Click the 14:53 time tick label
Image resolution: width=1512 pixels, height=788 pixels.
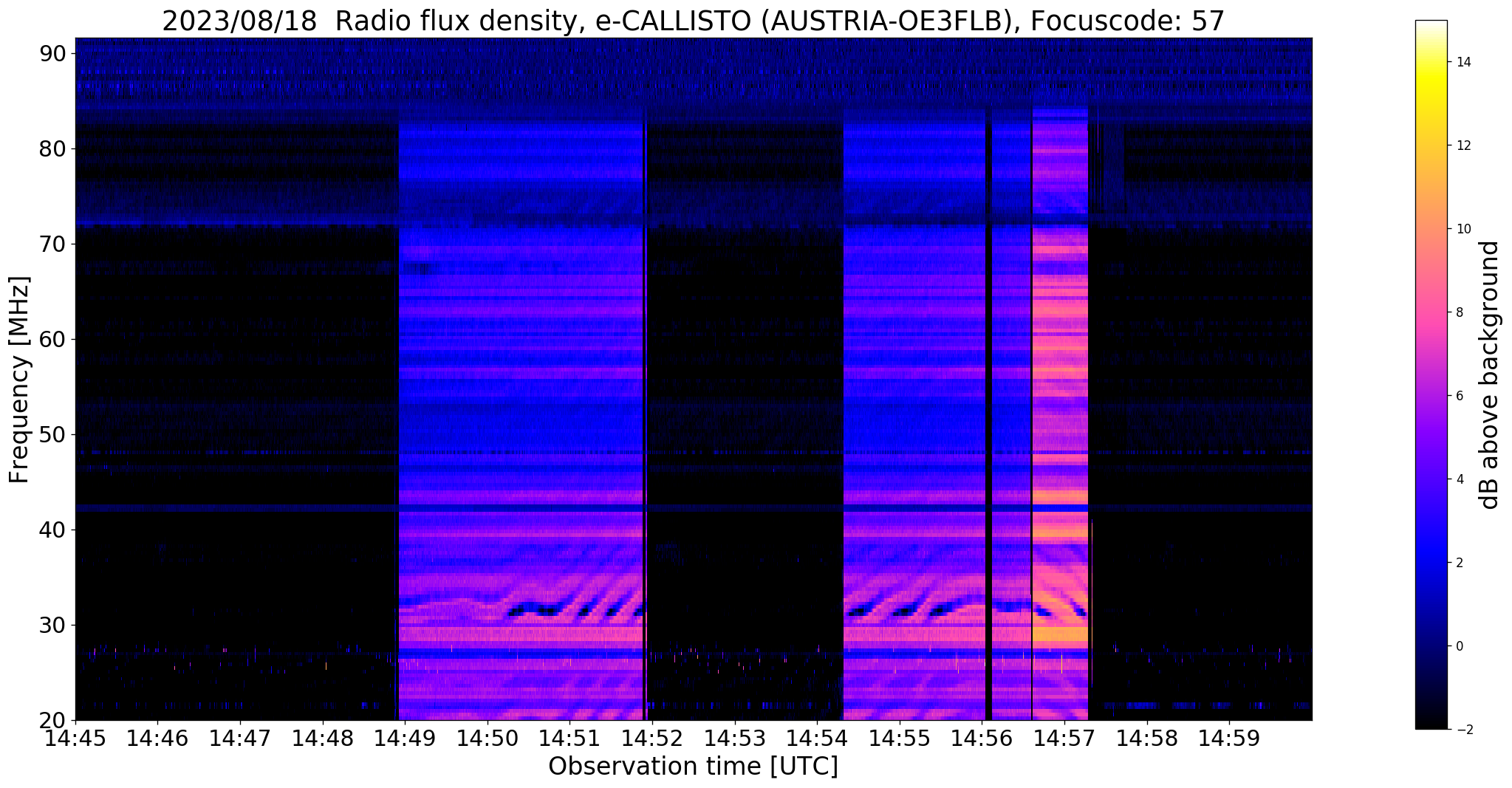coord(734,738)
